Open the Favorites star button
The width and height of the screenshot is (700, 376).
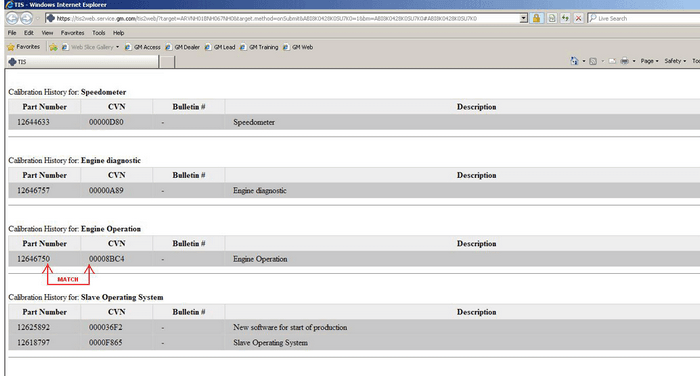24,47
